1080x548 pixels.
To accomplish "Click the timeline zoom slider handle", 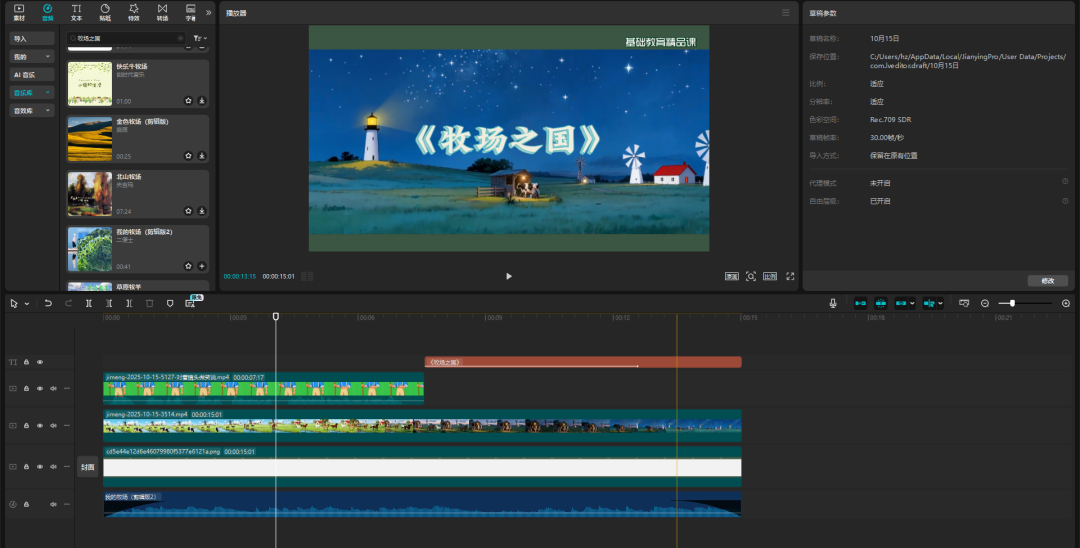I will click(1012, 303).
